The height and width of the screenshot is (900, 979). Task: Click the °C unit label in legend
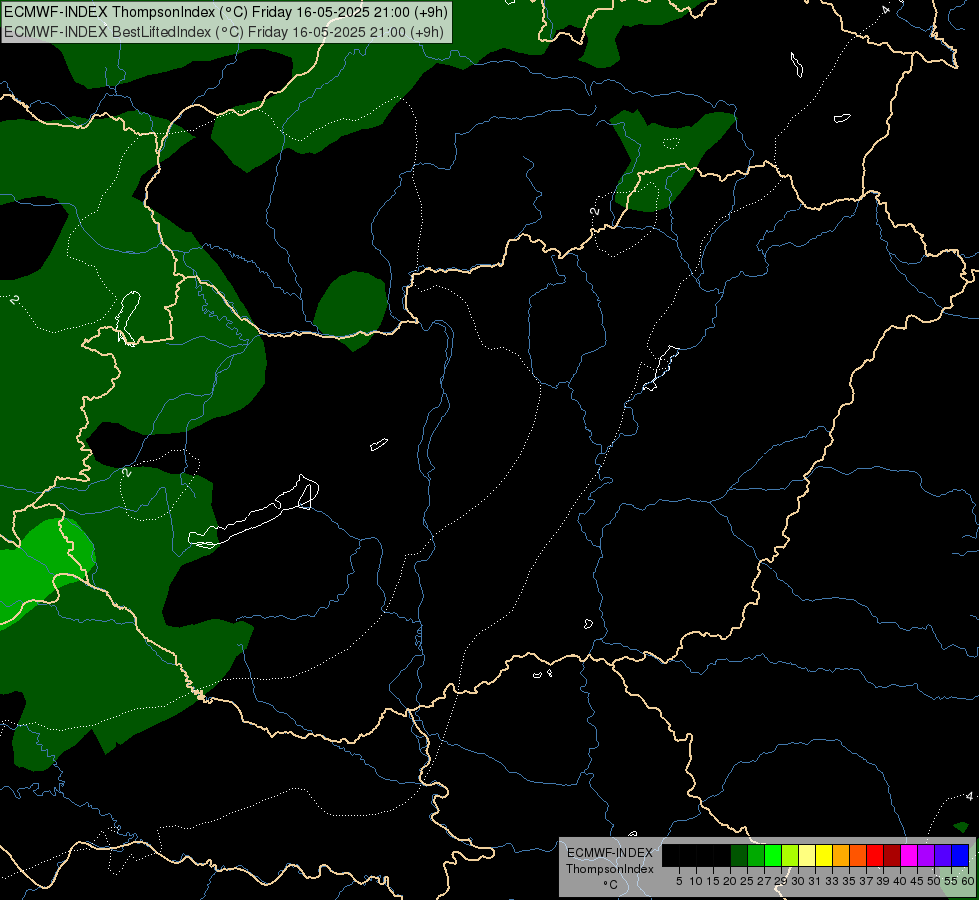[x=611, y=885]
